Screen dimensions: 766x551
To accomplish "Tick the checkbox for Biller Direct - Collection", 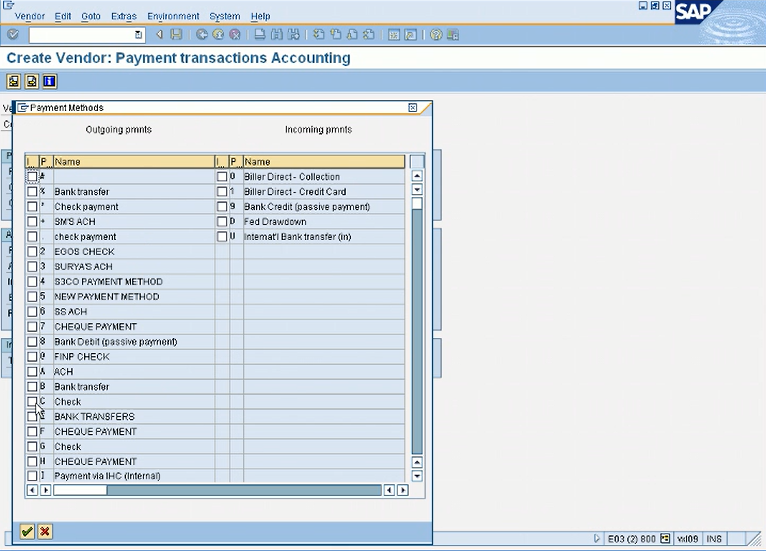I will tap(222, 176).
